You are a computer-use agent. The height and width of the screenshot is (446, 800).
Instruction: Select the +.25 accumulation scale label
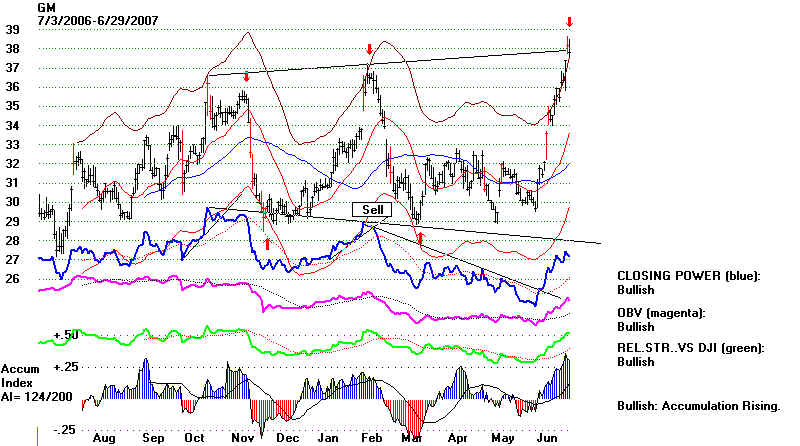pos(66,367)
